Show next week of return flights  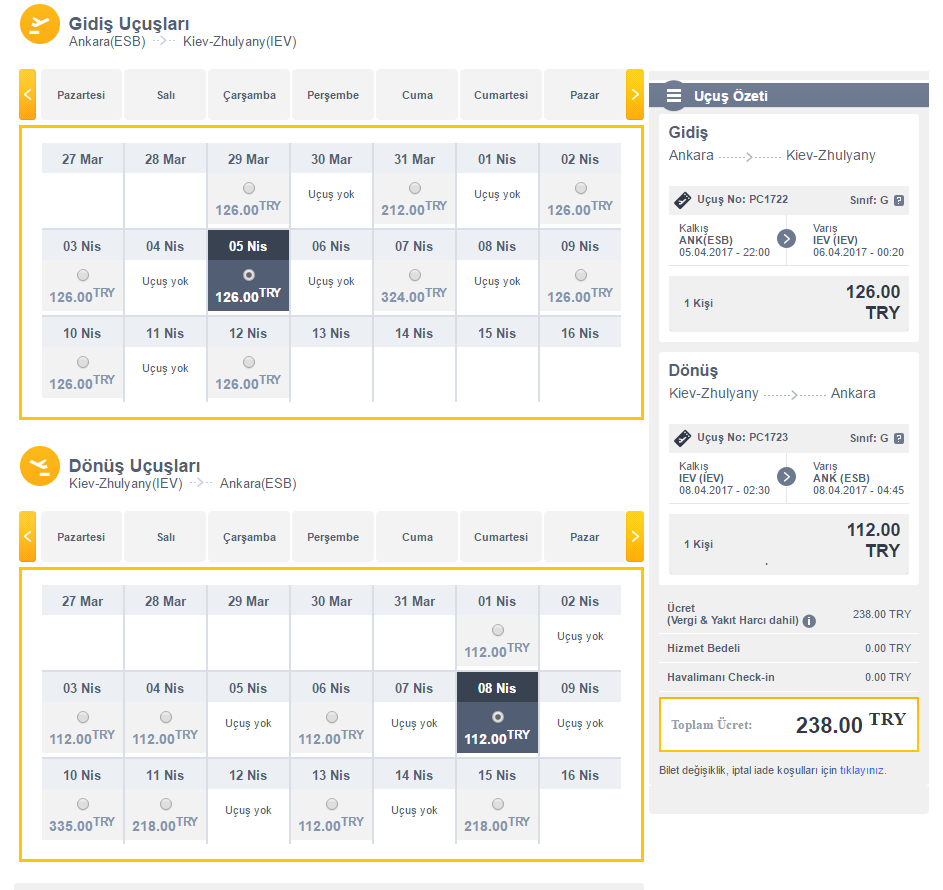tap(635, 537)
